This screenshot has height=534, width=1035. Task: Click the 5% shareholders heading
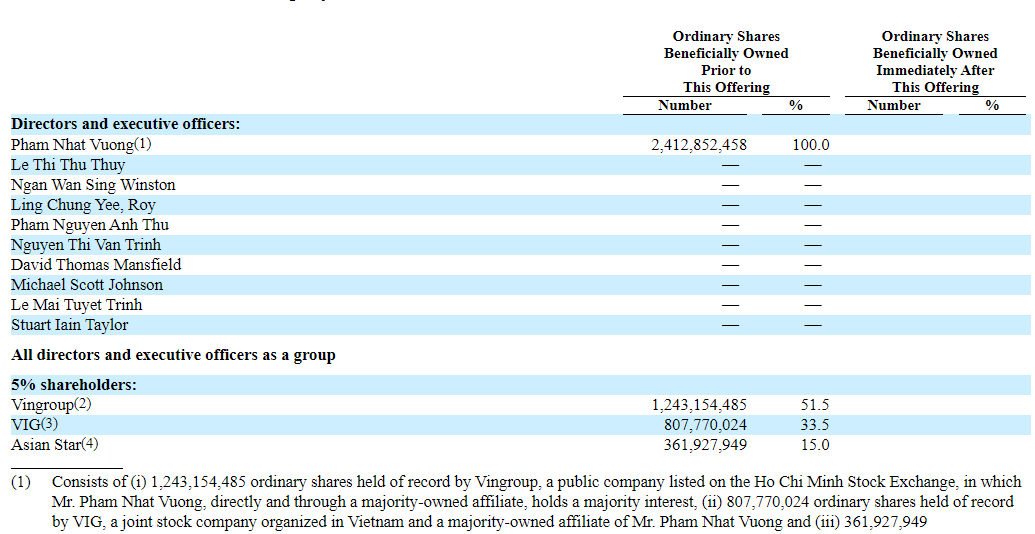click(74, 385)
